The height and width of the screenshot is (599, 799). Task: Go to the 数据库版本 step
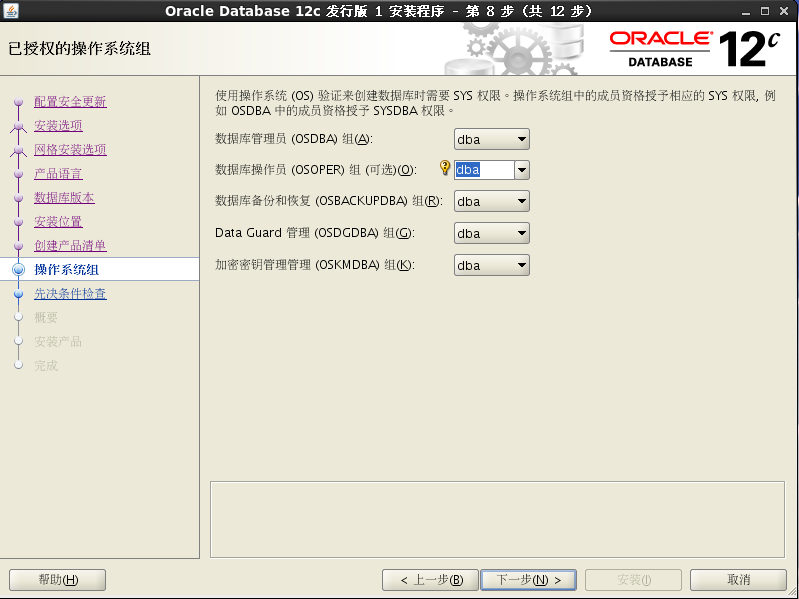(x=64, y=198)
